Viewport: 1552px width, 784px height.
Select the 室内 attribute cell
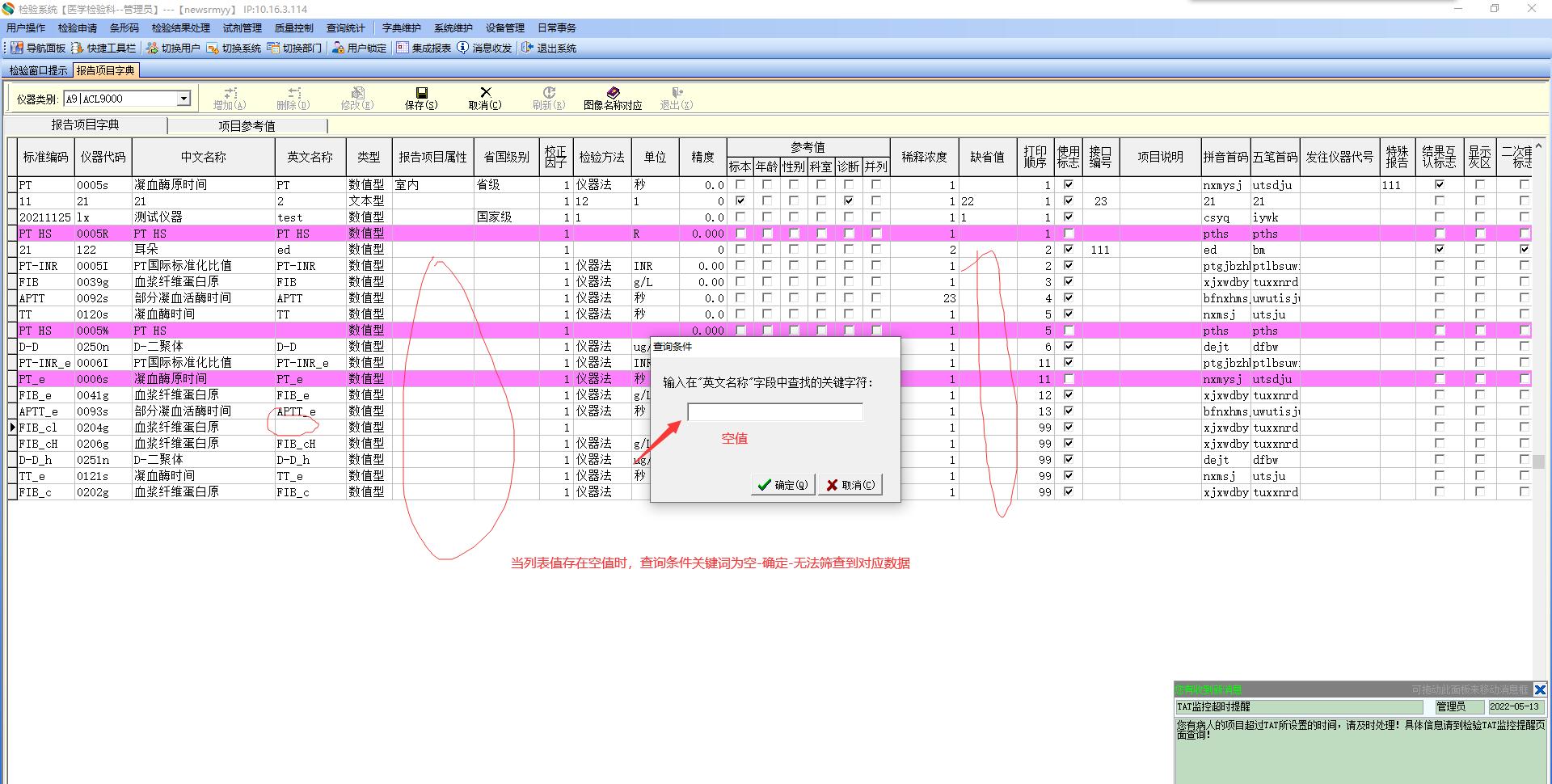click(x=432, y=185)
